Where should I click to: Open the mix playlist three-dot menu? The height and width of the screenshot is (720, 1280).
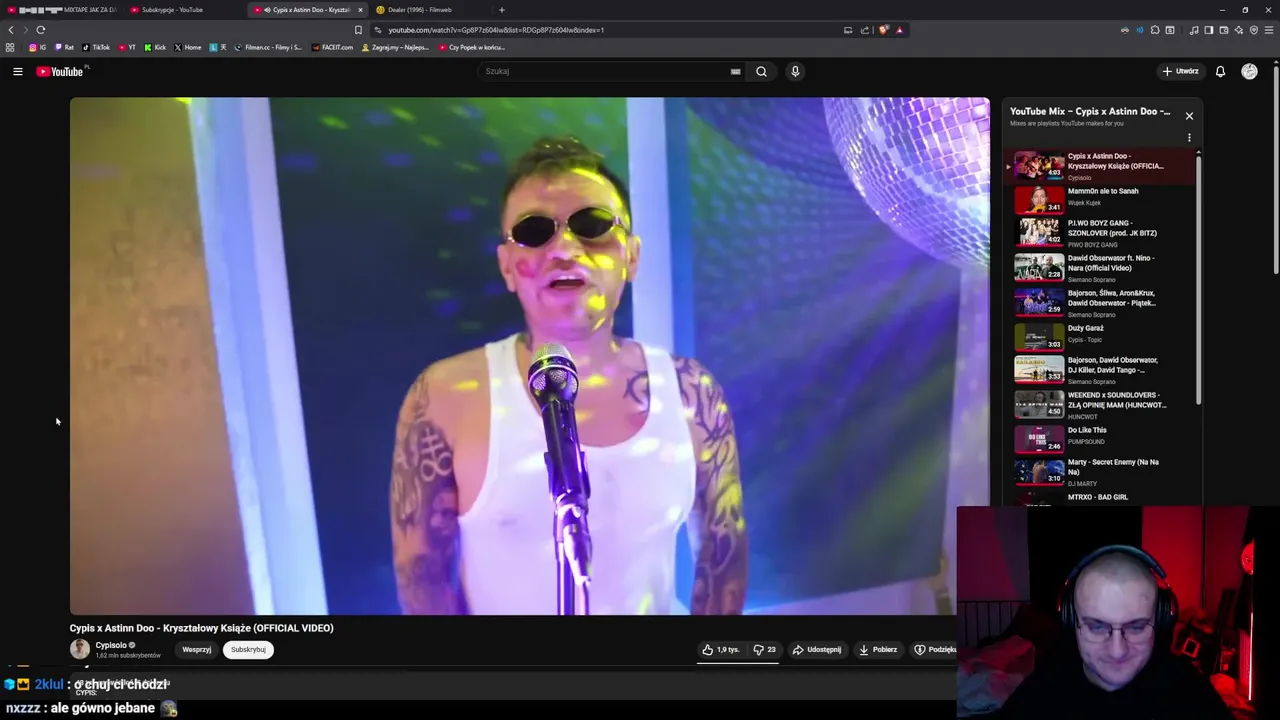pos(1189,138)
